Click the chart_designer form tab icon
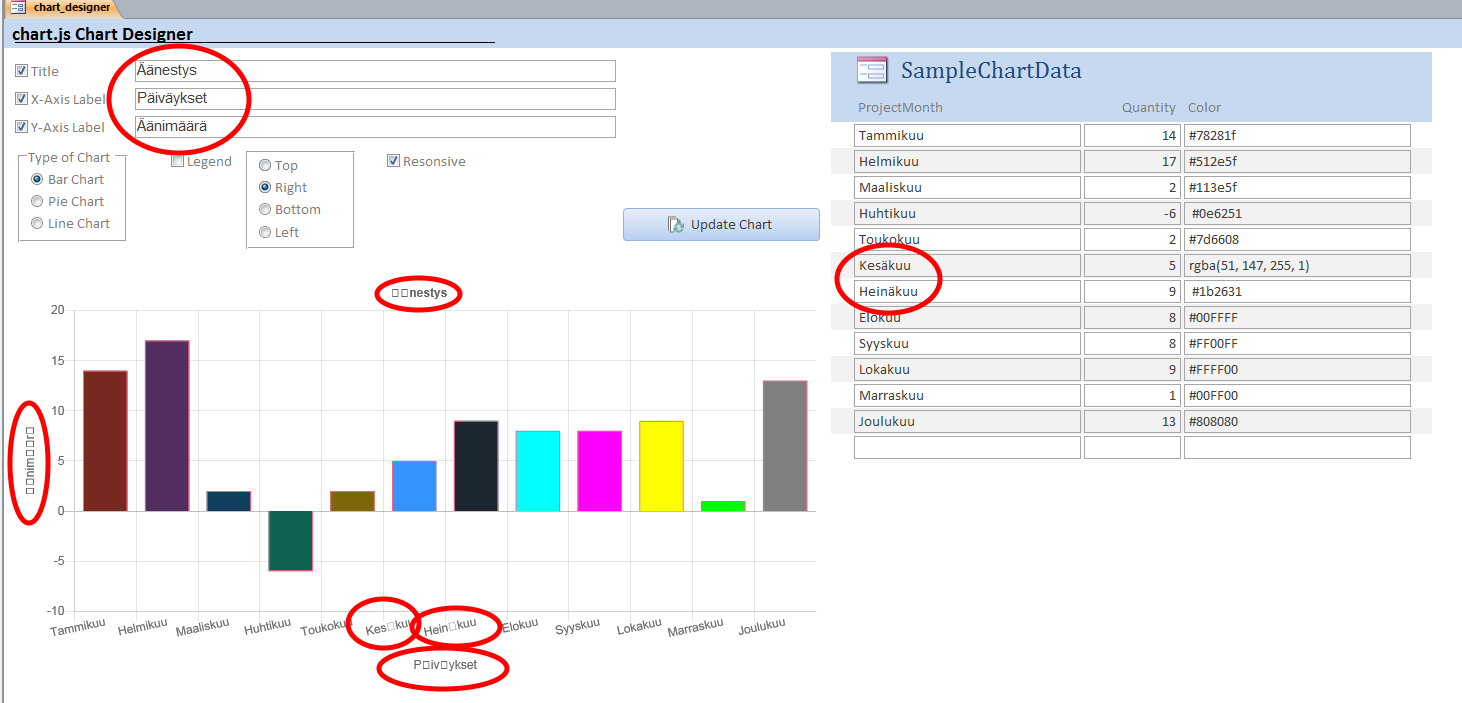The width and height of the screenshot is (1462, 703). point(18,7)
